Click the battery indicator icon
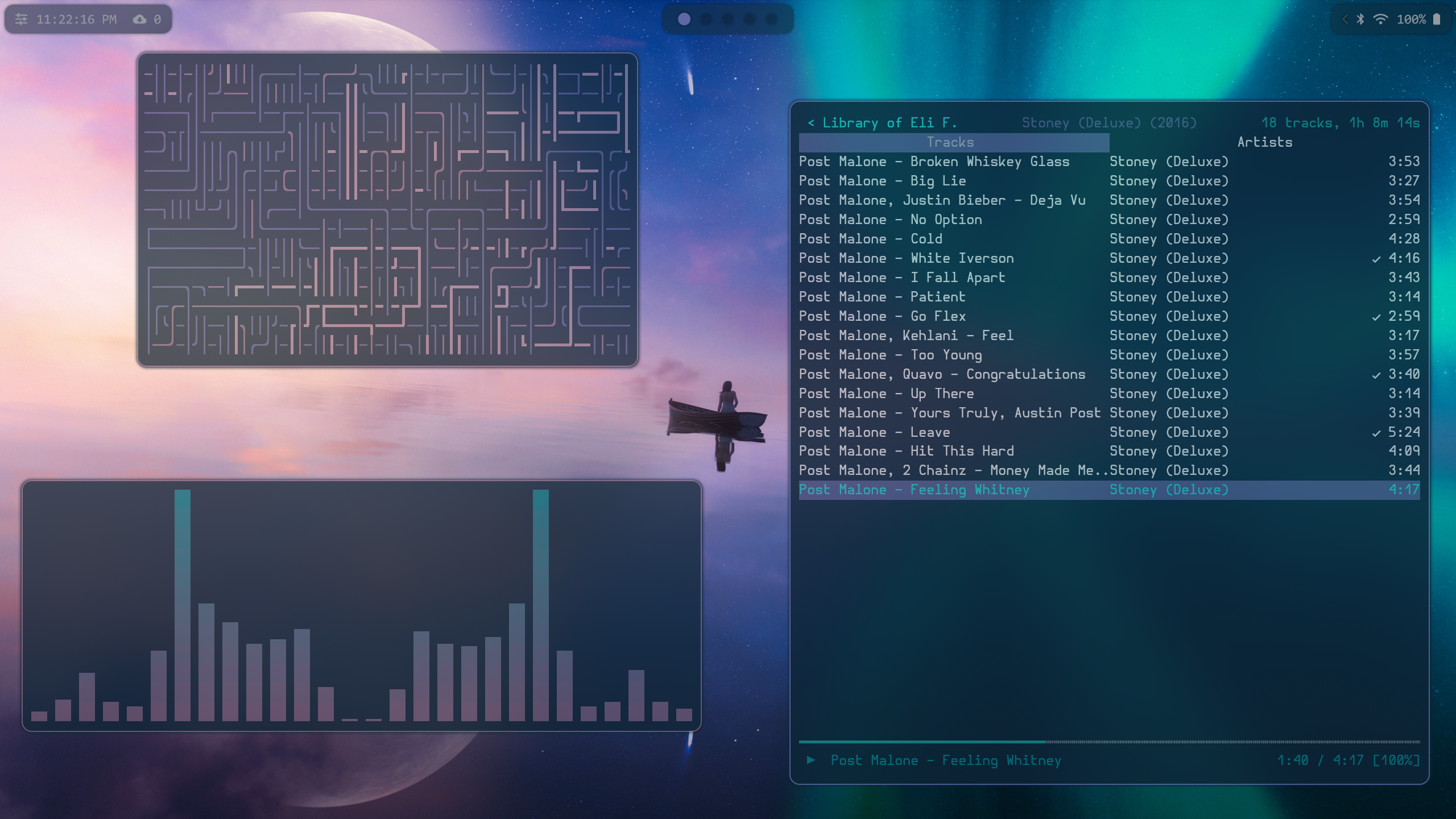The height and width of the screenshot is (819, 1456). [x=1437, y=19]
